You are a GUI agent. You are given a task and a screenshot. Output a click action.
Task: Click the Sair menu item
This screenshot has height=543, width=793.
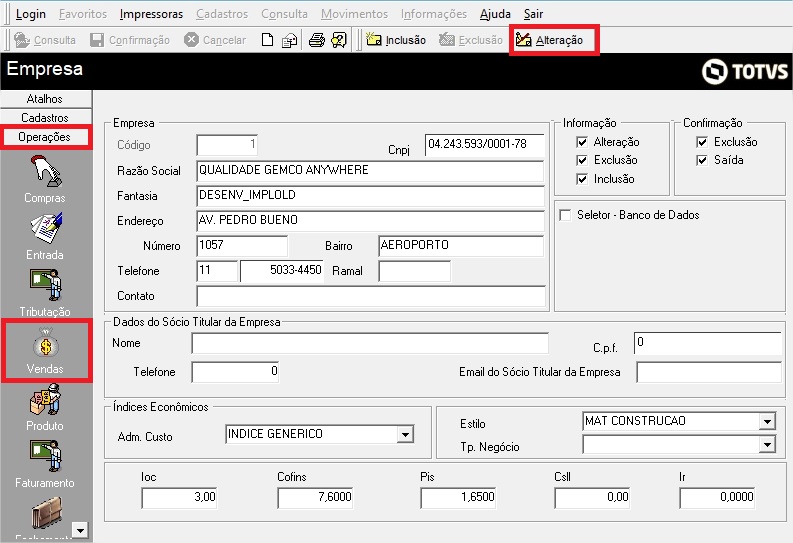coord(534,14)
